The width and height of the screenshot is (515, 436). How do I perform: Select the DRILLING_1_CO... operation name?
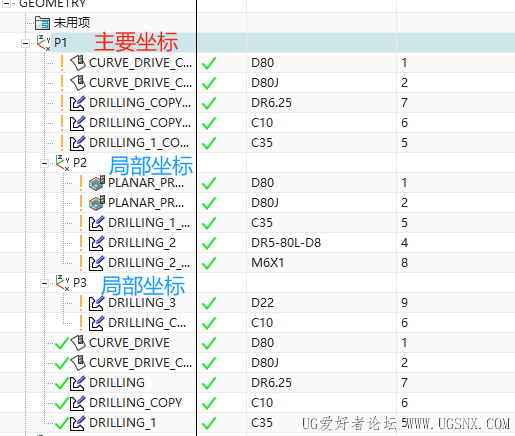click(139, 143)
